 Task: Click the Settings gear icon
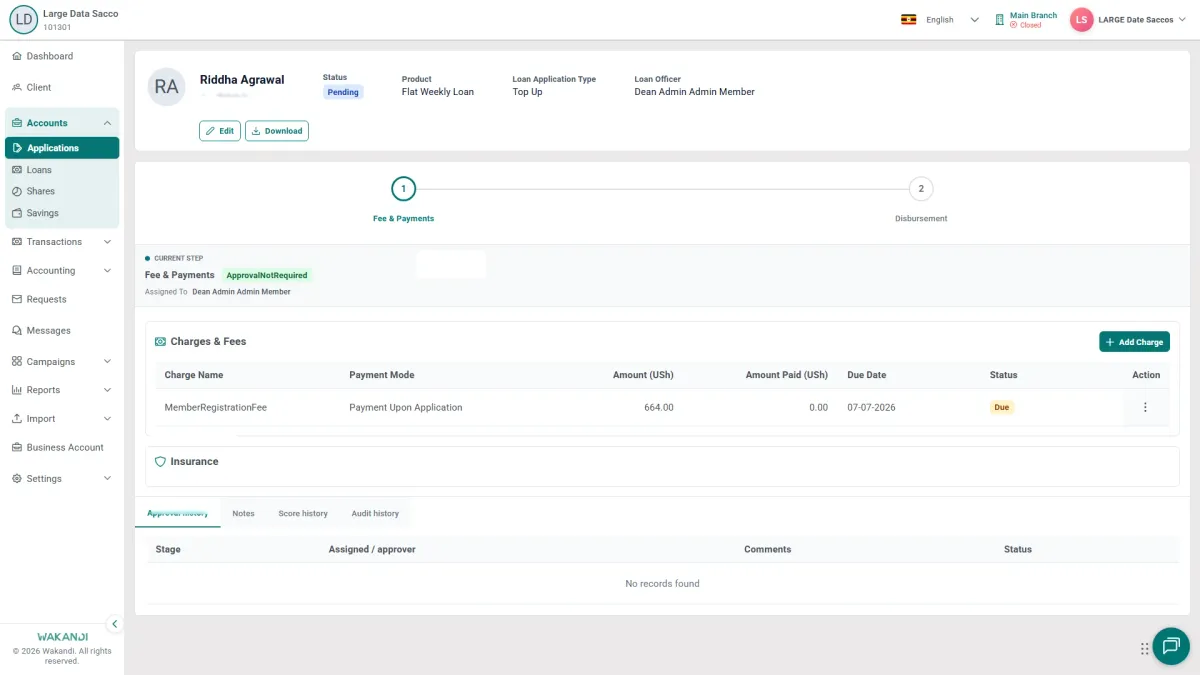[17, 478]
